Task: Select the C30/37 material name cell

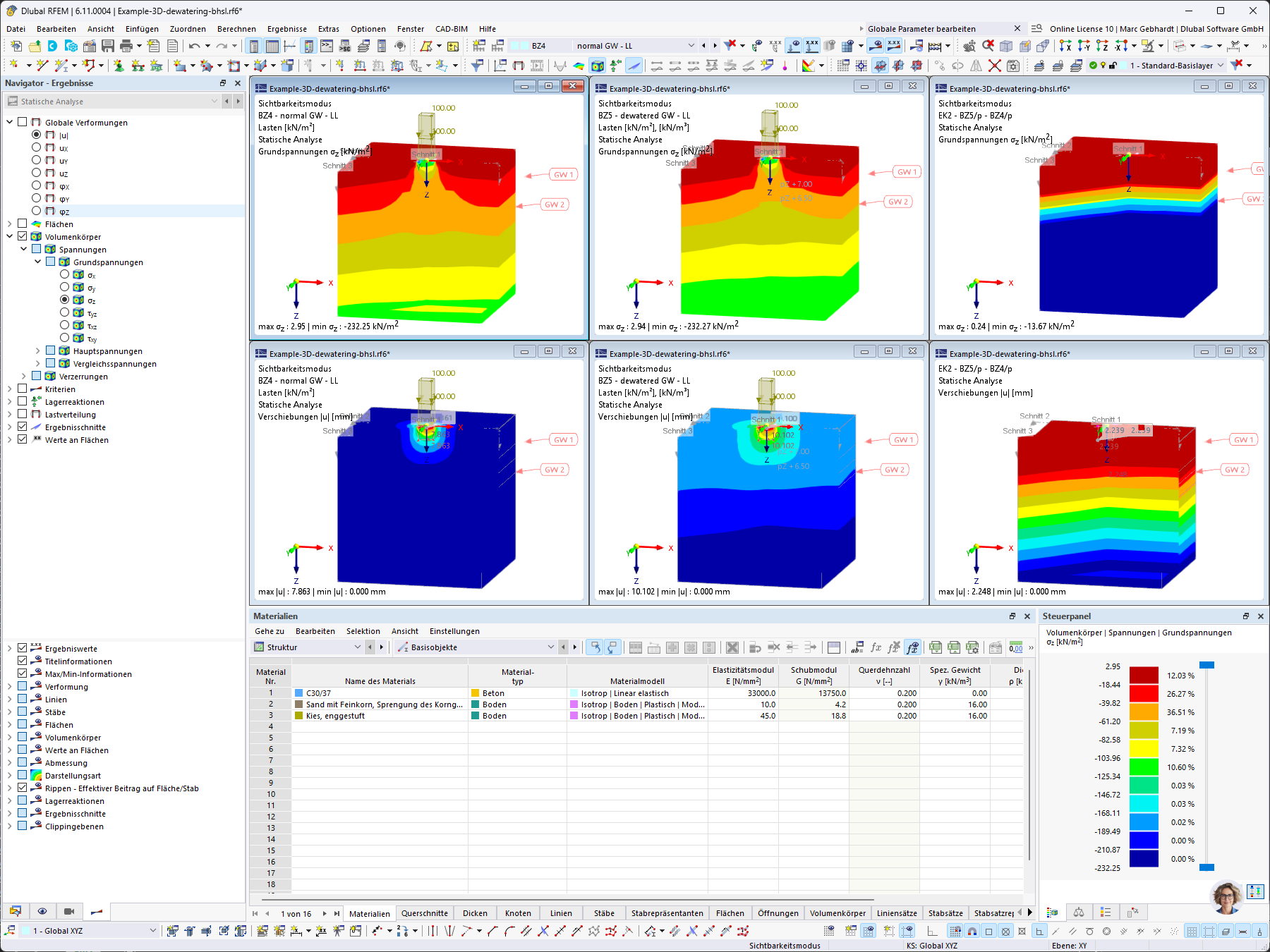Action: click(x=380, y=693)
